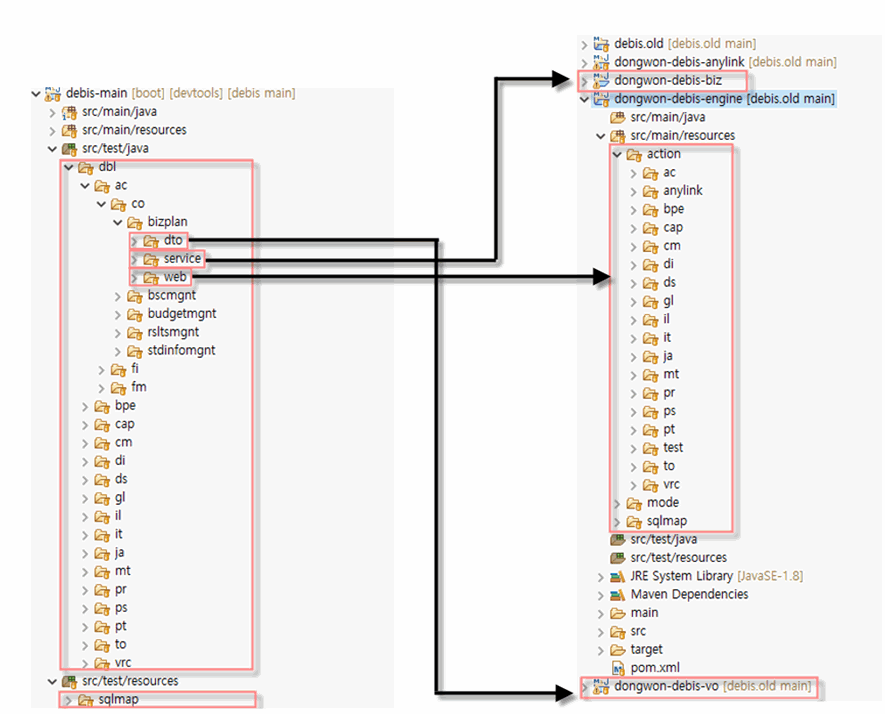Click the "[devtools]" decoration on debis-main
885x714 pixels.
[x=196, y=93]
